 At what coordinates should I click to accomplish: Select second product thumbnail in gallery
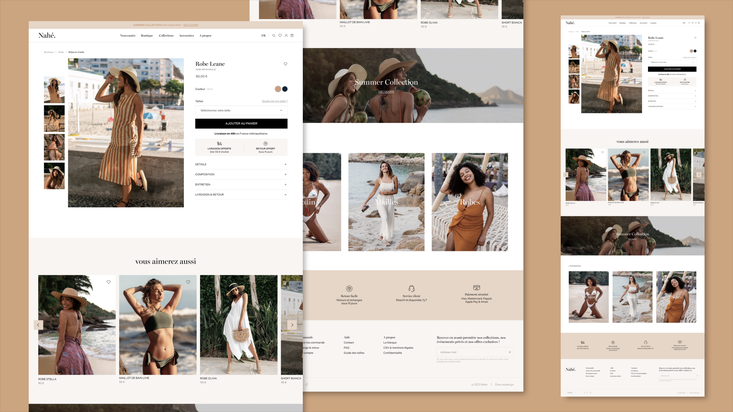click(54, 118)
